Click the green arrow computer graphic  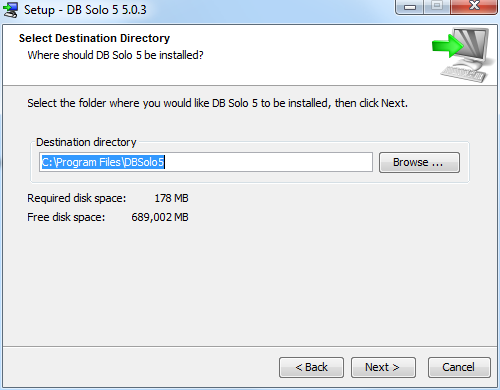463,55
